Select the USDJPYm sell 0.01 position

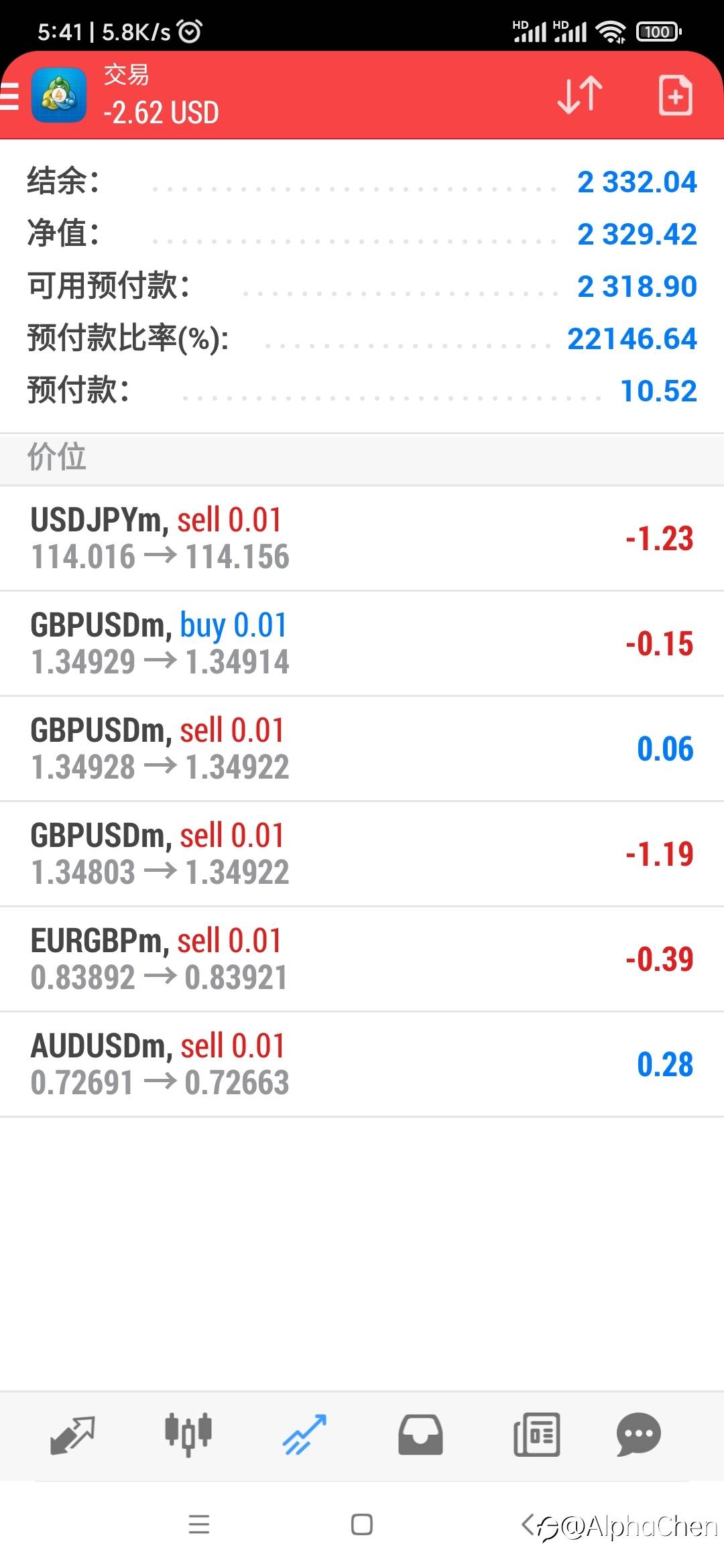pyautogui.click(x=362, y=539)
